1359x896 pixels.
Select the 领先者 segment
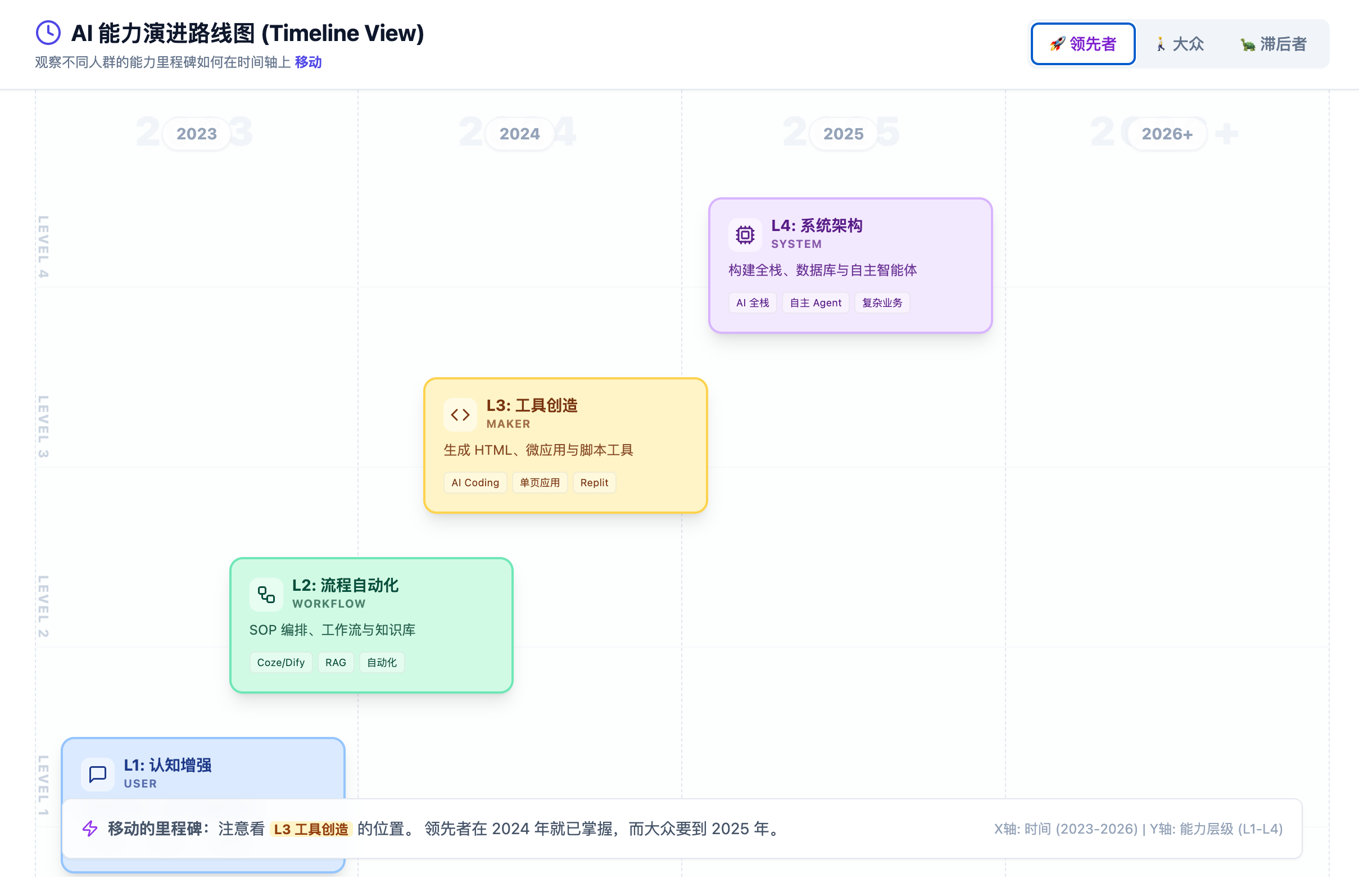pos(1083,44)
